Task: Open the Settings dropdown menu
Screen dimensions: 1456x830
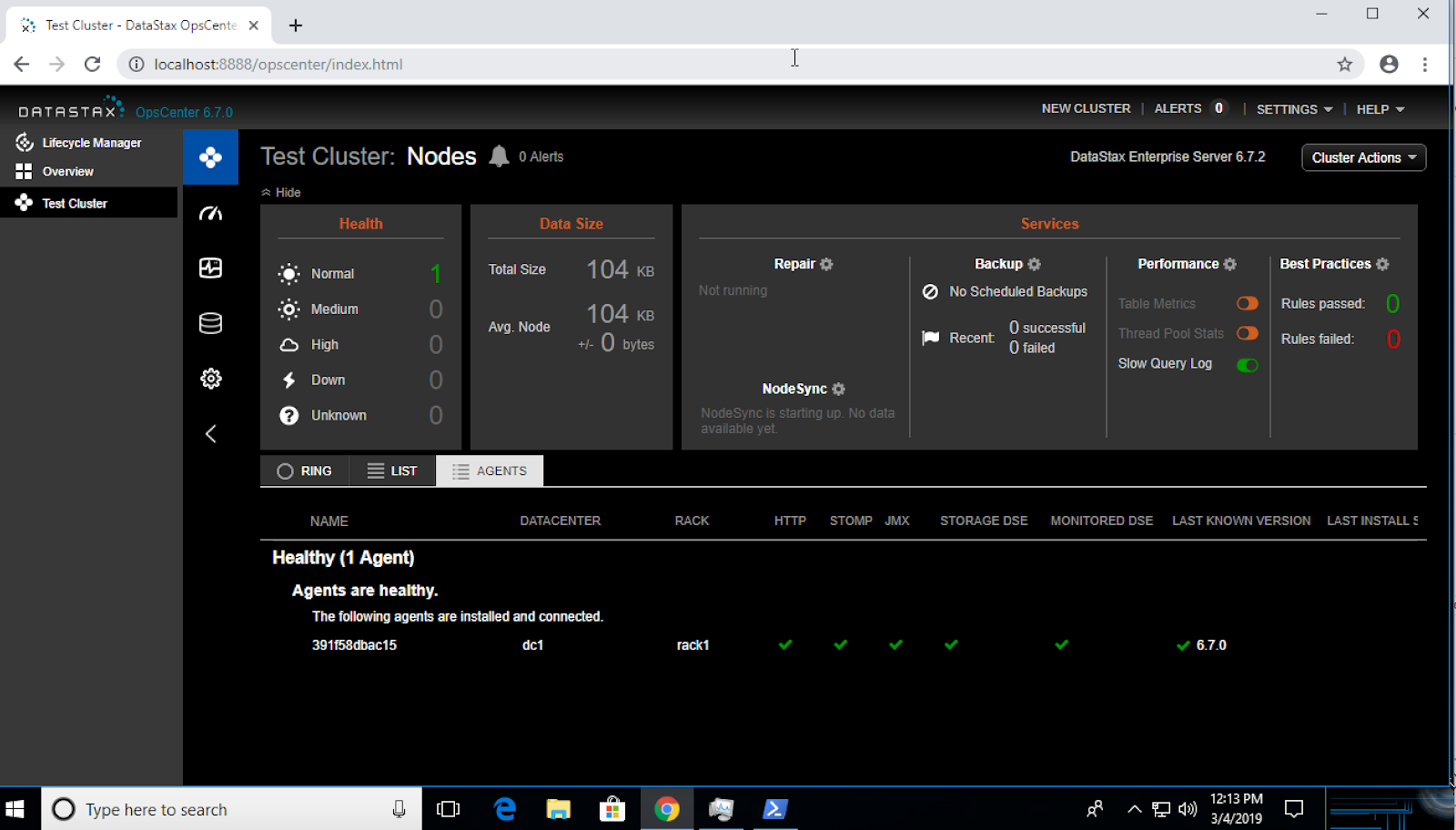Action: (x=1294, y=109)
